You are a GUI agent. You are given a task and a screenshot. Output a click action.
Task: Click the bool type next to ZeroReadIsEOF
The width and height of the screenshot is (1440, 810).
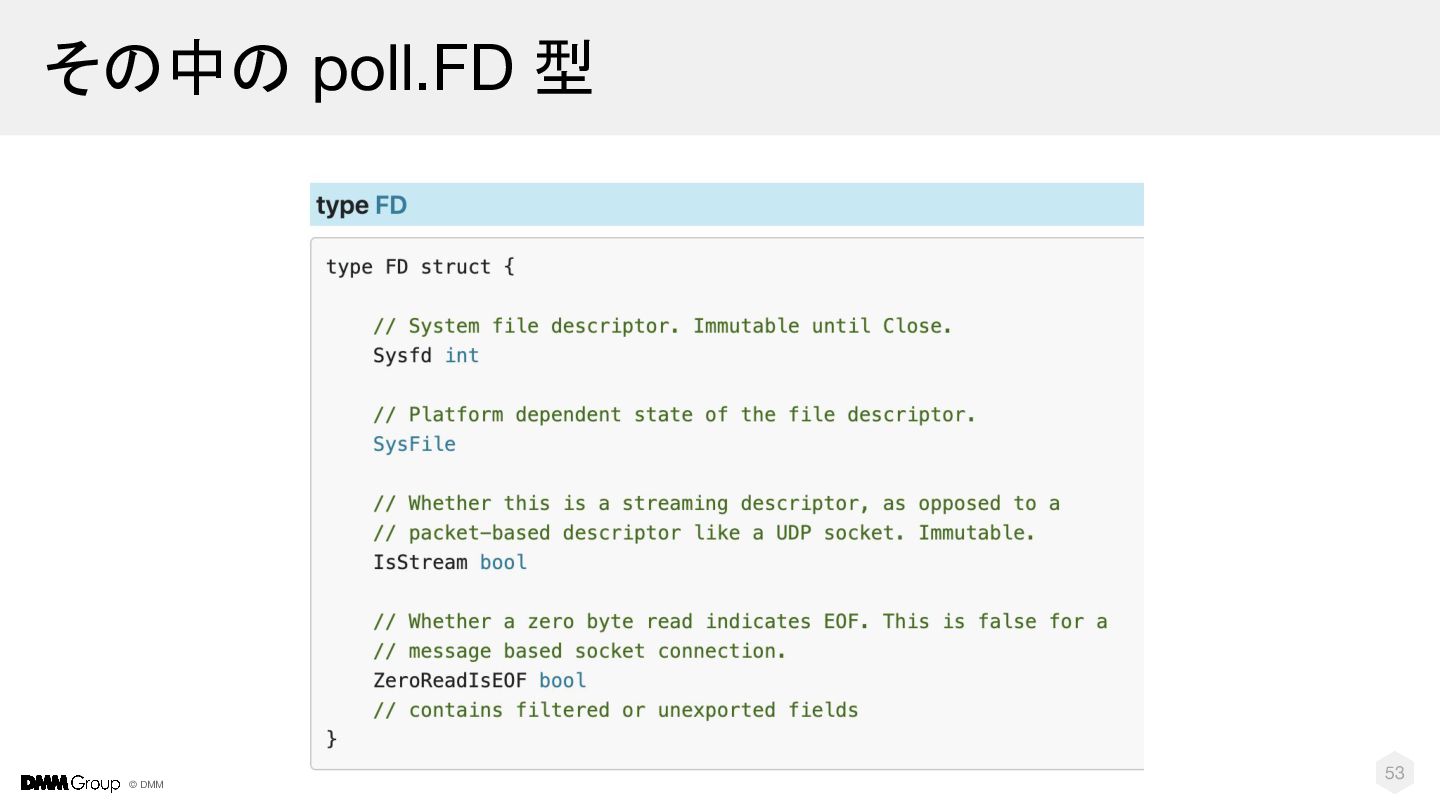[562, 680]
